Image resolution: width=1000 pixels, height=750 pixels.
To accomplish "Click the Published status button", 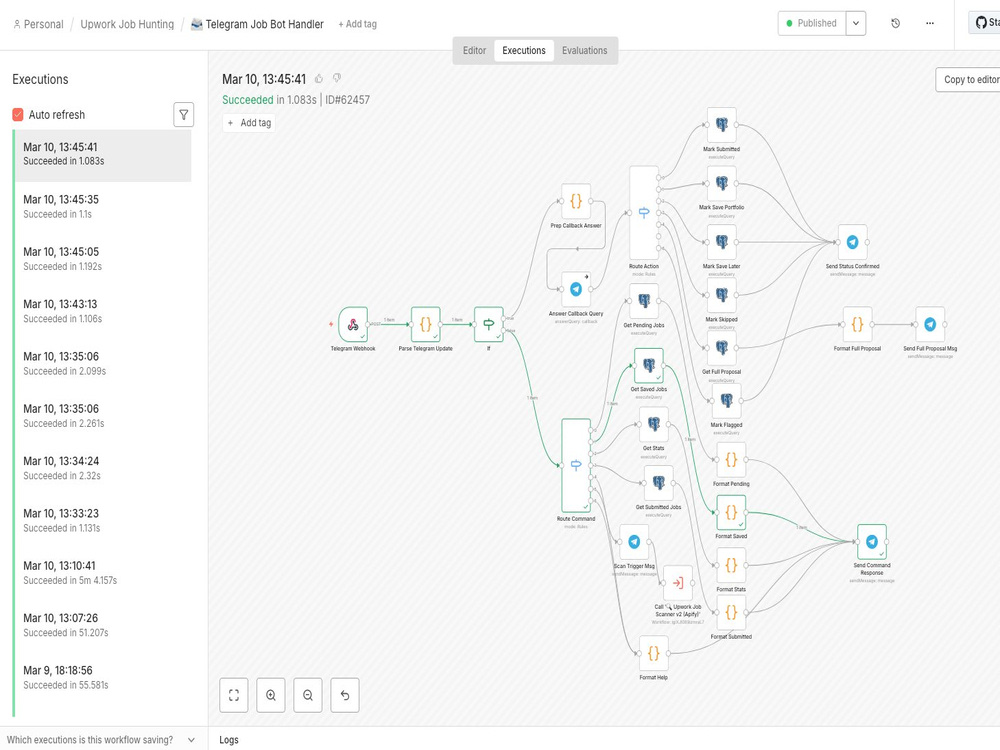I will tap(812, 24).
